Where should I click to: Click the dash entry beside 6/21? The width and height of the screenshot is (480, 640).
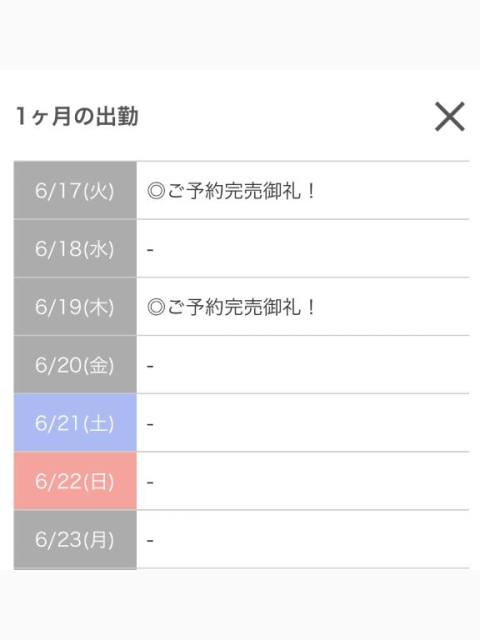point(150,424)
